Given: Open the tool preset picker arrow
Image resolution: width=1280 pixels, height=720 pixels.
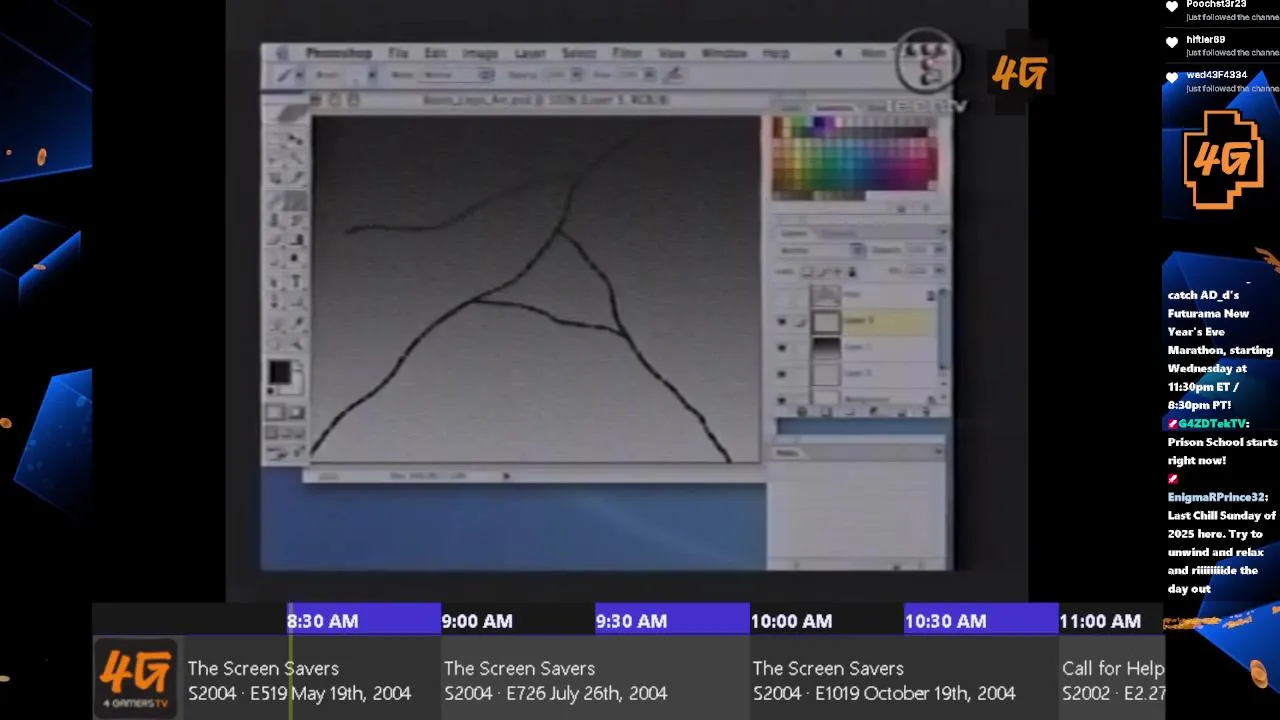Looking at the screenshot, I should tap(297, 75).
